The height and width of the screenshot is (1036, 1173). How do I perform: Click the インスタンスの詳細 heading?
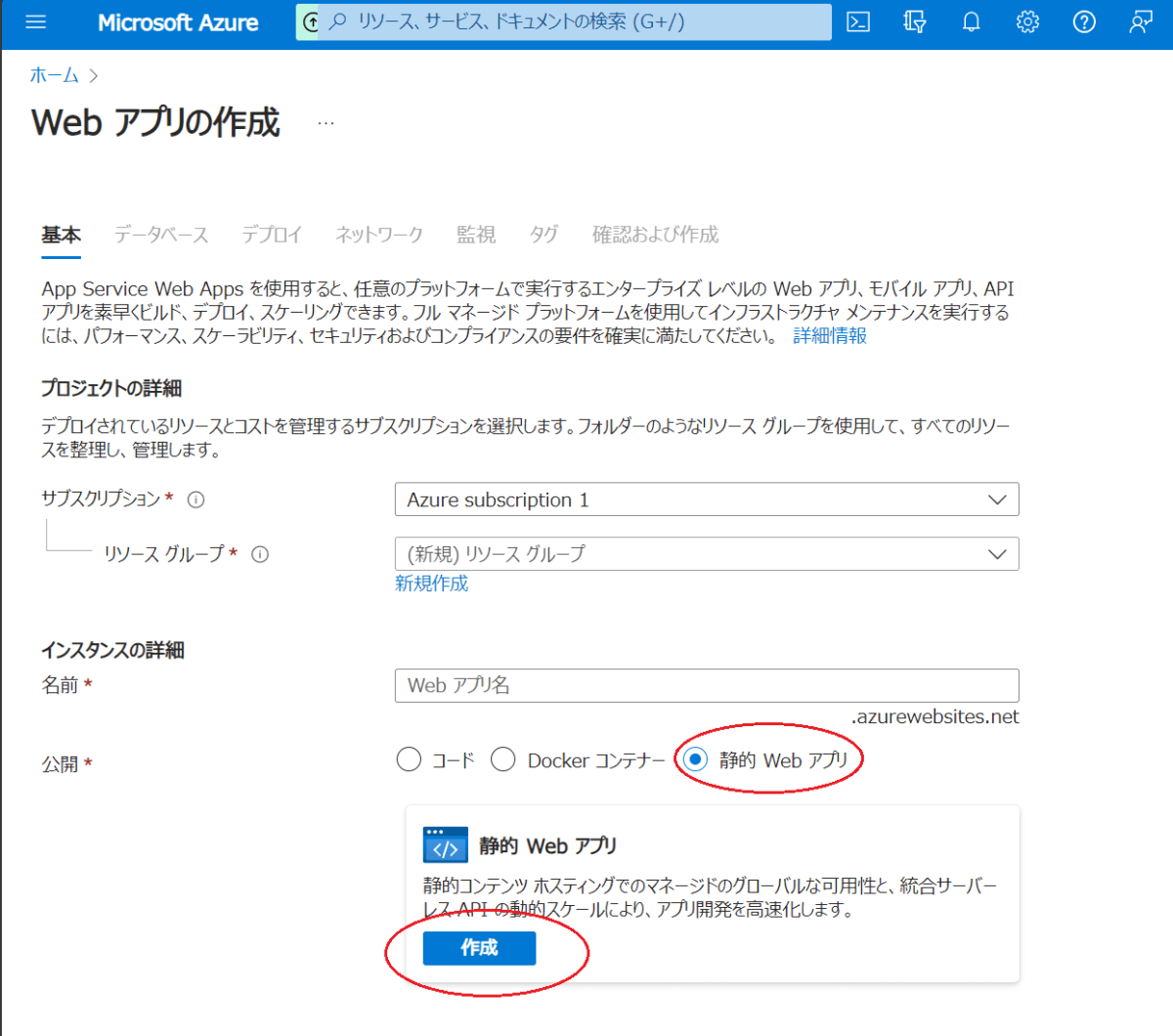(x=112, y=650)
